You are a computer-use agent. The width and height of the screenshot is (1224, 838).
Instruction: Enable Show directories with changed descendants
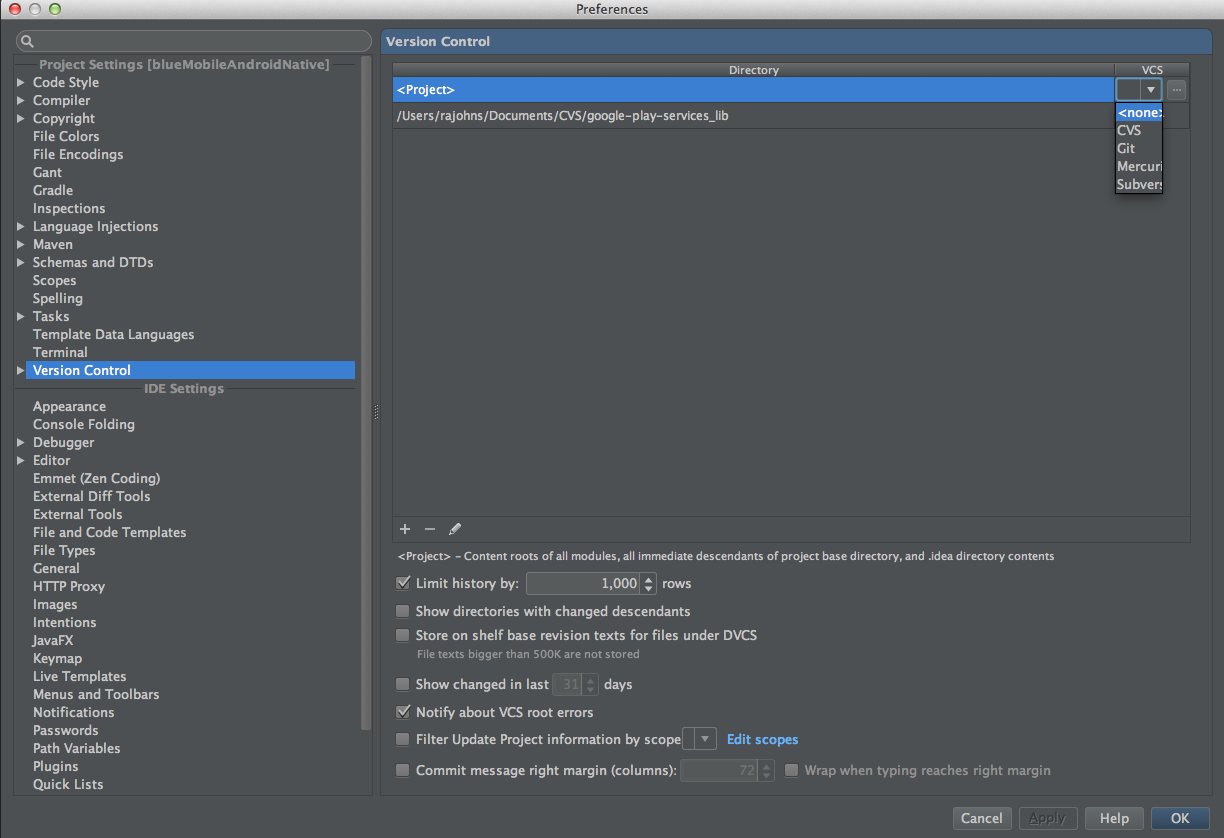[x=403, y=611]
